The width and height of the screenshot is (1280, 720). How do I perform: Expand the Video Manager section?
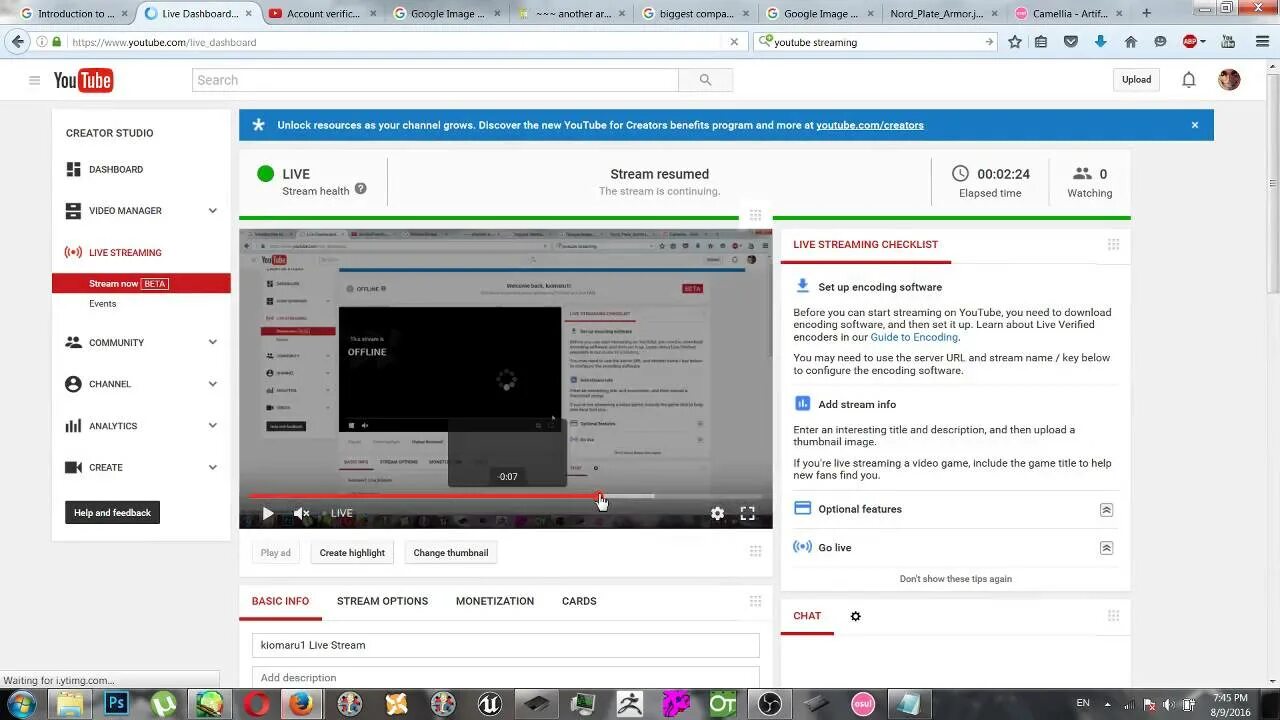coord(212,211)
